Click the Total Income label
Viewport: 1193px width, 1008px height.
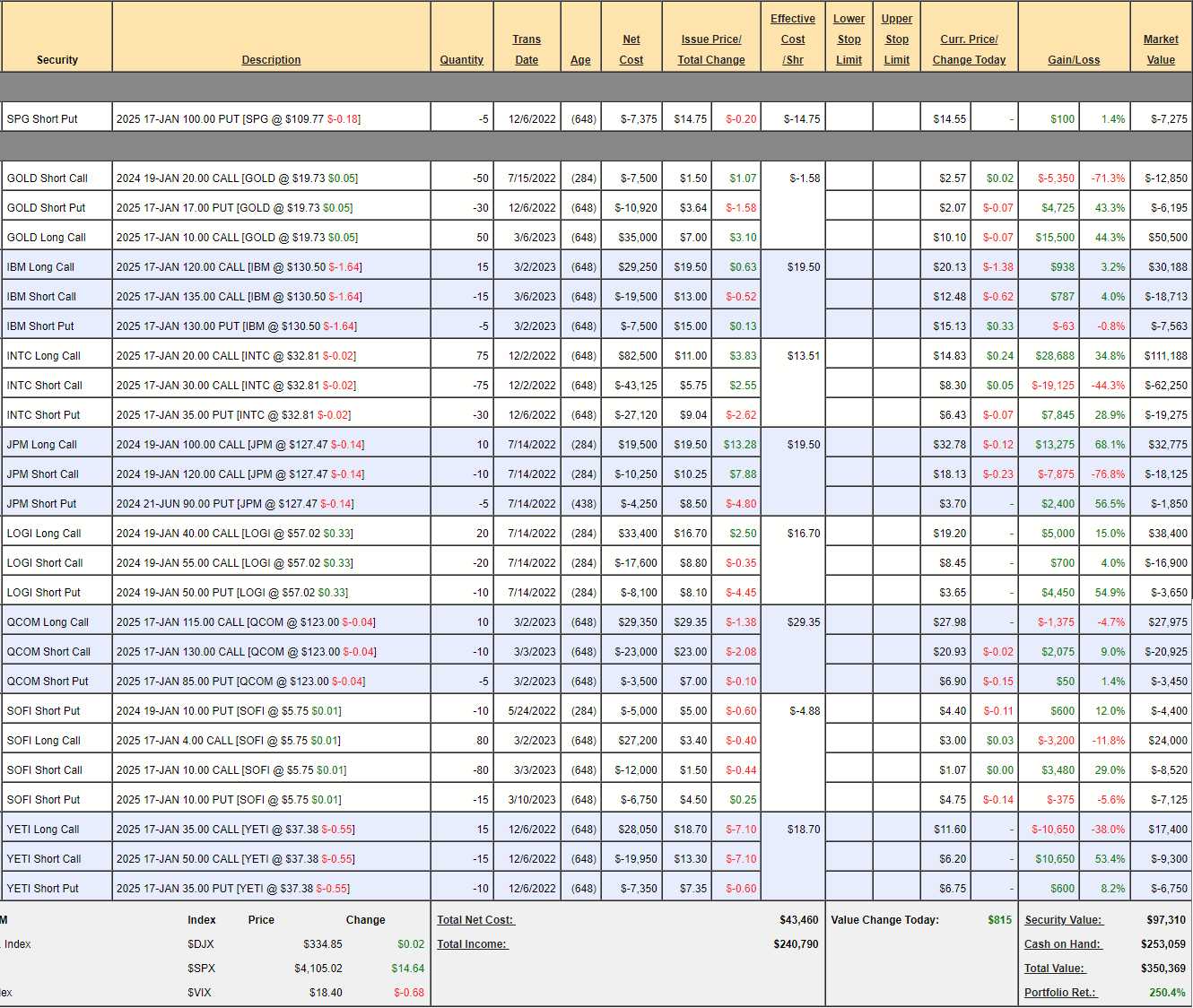coord(472,944)
